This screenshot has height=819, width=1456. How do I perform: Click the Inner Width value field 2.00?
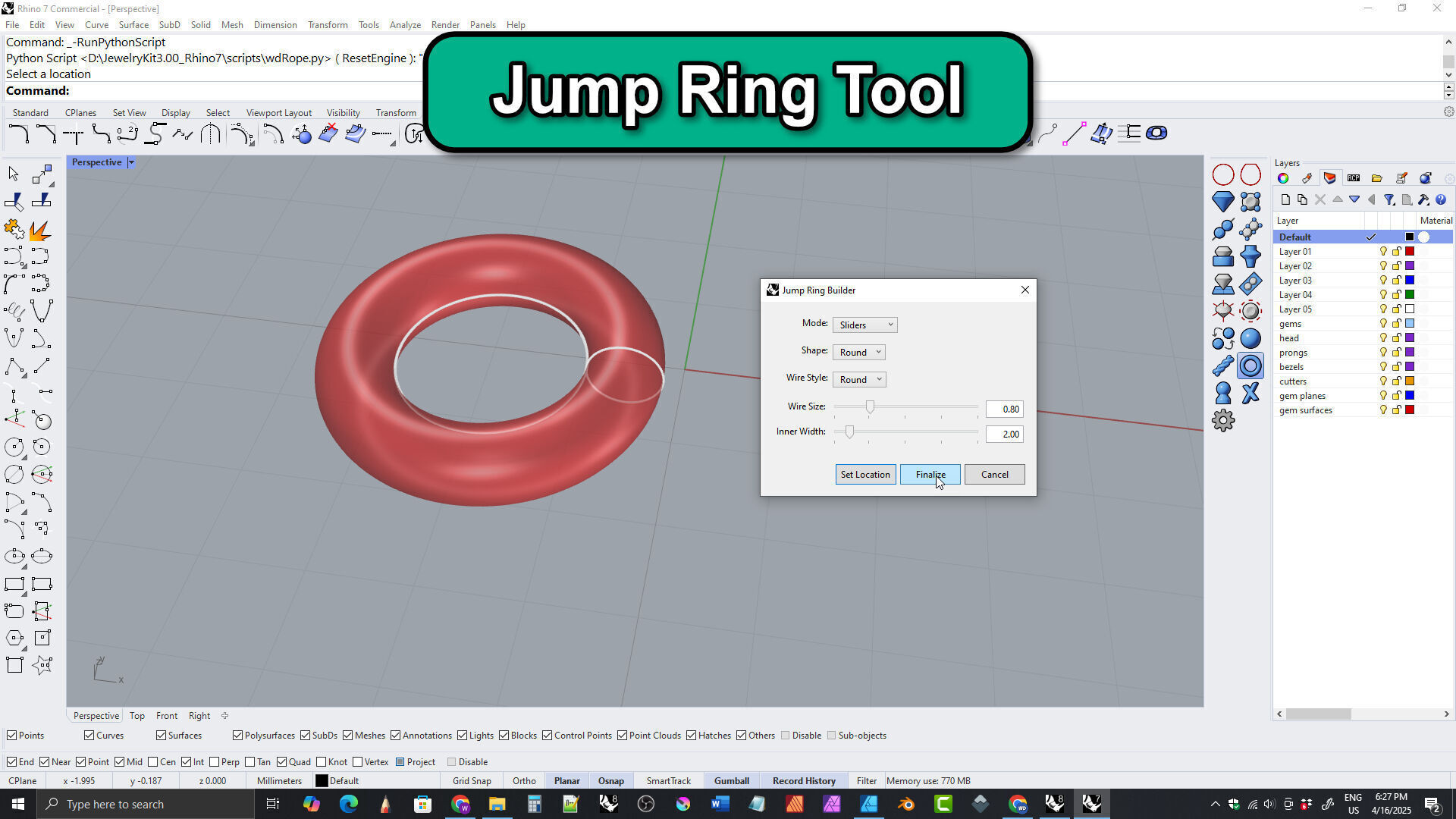pyautogui.click(x=1005, y=435)
